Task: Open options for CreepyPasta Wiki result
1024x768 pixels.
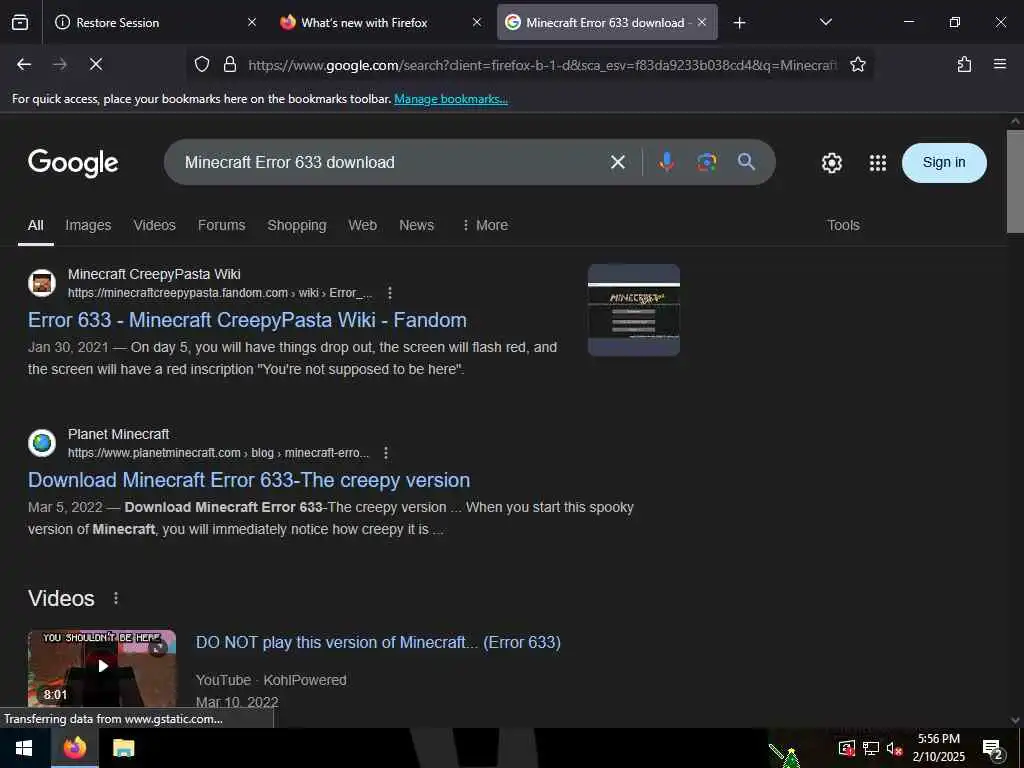Action: point(390,293)
